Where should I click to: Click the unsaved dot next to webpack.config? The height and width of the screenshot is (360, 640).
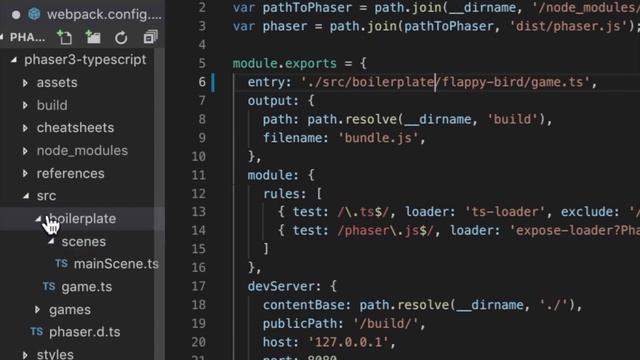pyautogui.click(x=16, y=15)
